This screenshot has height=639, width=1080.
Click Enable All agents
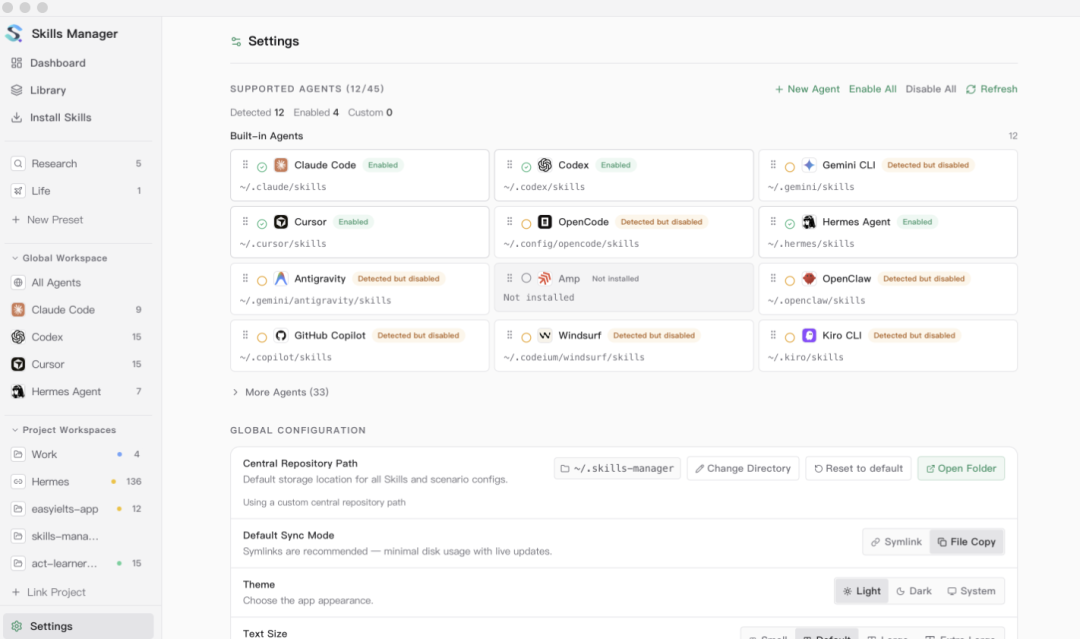[x=873, y=89]
